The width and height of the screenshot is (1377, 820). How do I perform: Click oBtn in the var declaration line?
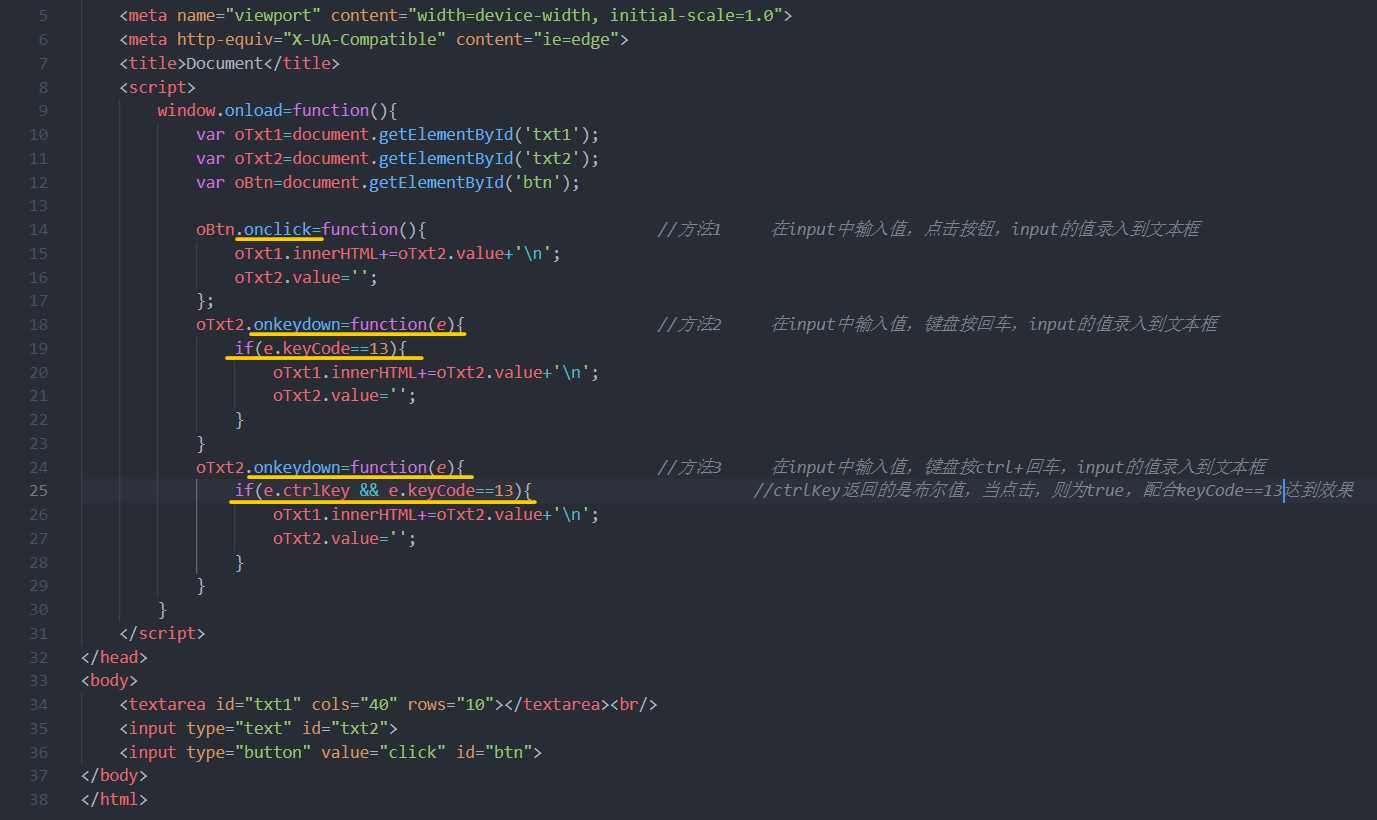(254, 182)
